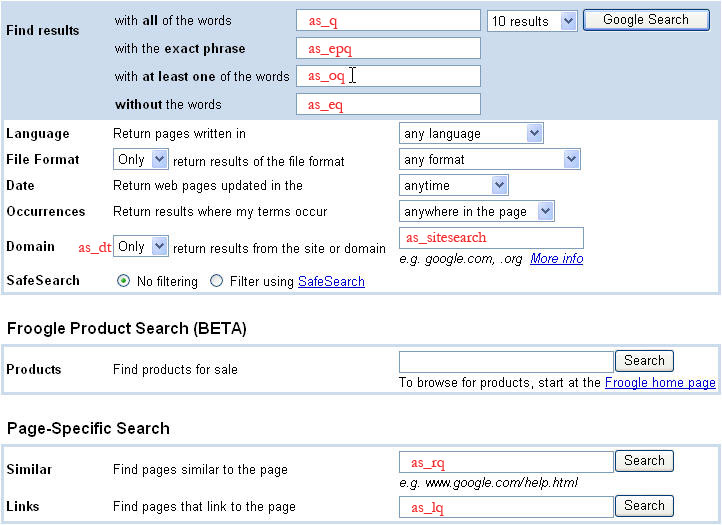Click the site or domain input field
The width and height of the screenshot is (722, 525).
(491, 238)
